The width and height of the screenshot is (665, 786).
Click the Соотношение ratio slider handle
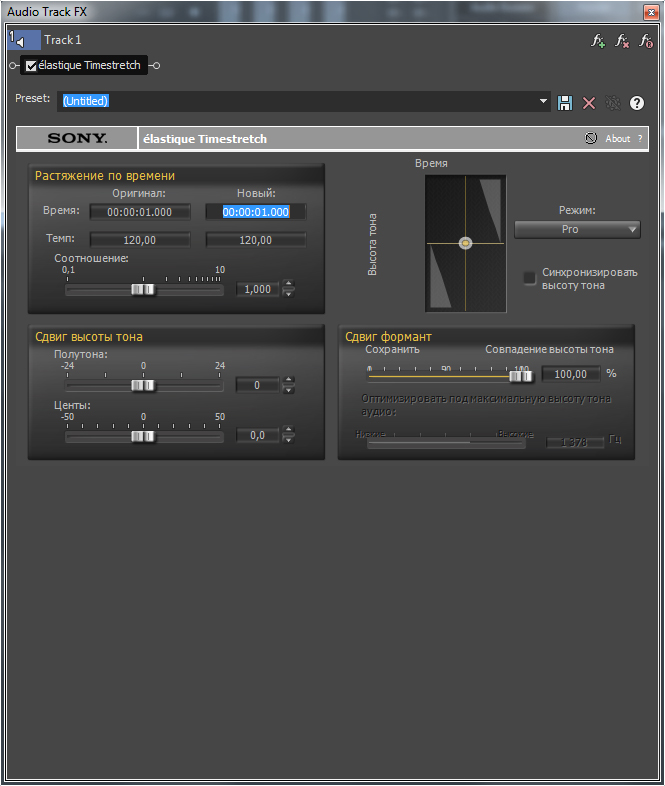143,290
